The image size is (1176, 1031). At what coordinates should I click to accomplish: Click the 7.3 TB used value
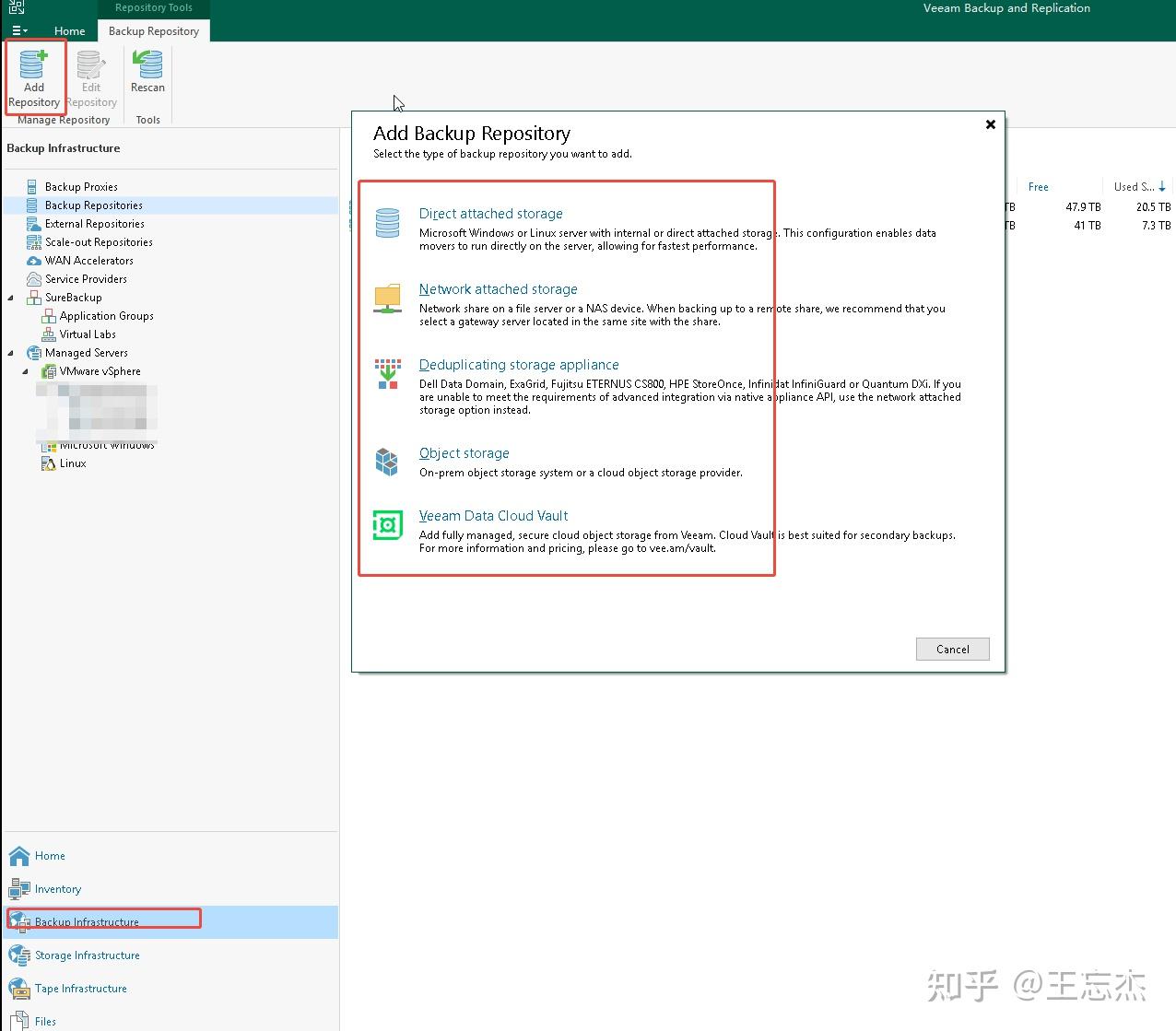click(x=1157, y=226)
